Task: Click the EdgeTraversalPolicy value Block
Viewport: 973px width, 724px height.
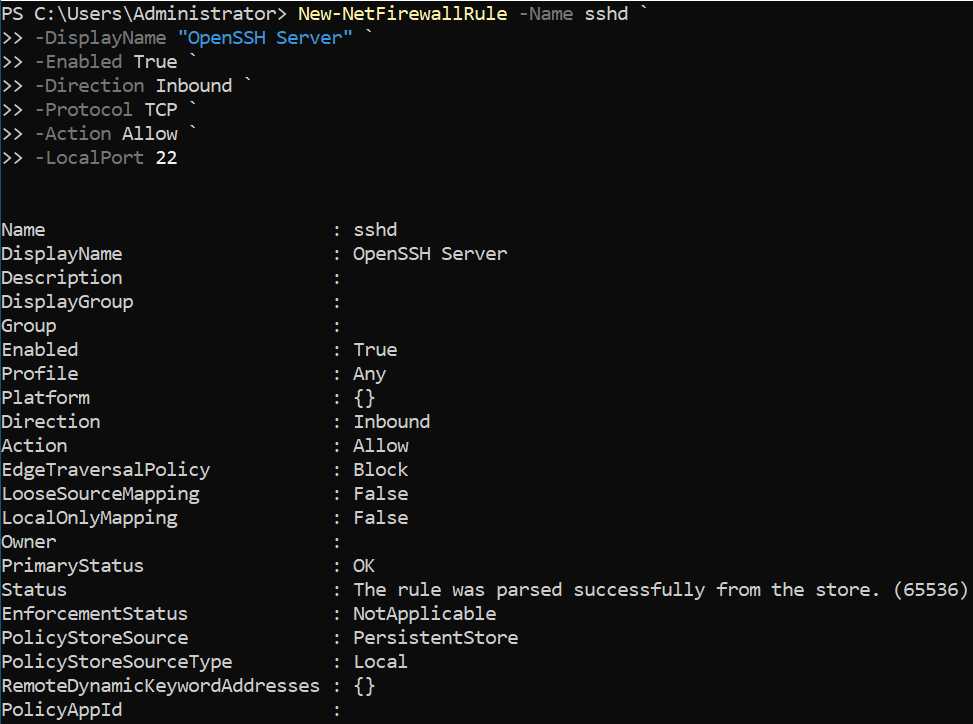Action: click(x=380, y=470)
